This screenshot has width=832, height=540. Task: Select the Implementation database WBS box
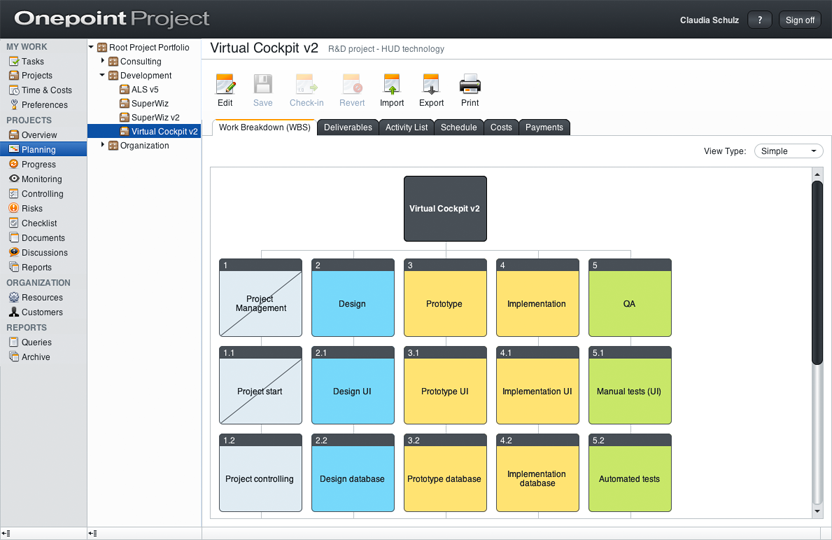[538, 473]
